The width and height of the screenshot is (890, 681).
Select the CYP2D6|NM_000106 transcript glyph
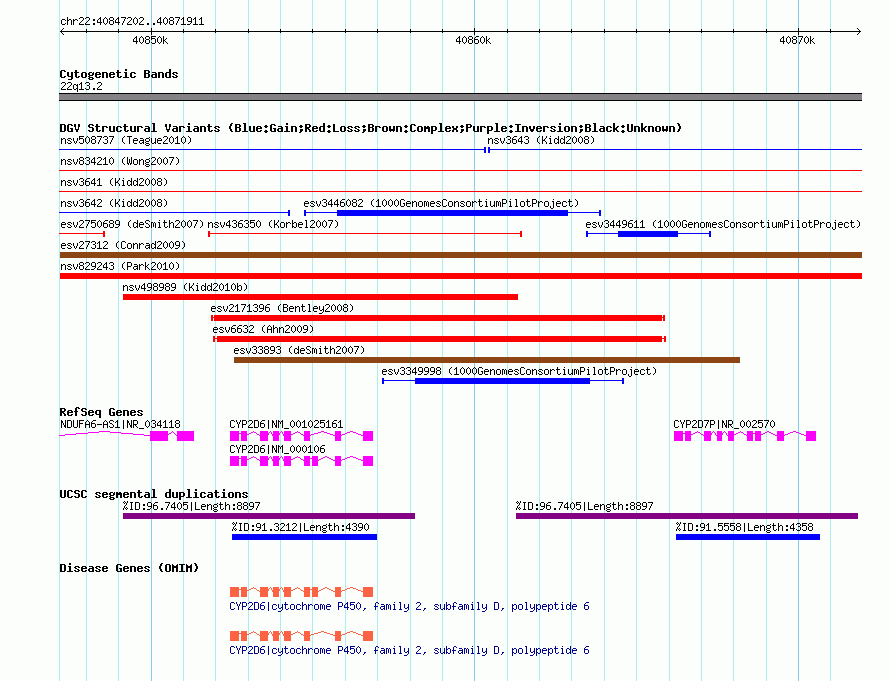click(301, 461)
